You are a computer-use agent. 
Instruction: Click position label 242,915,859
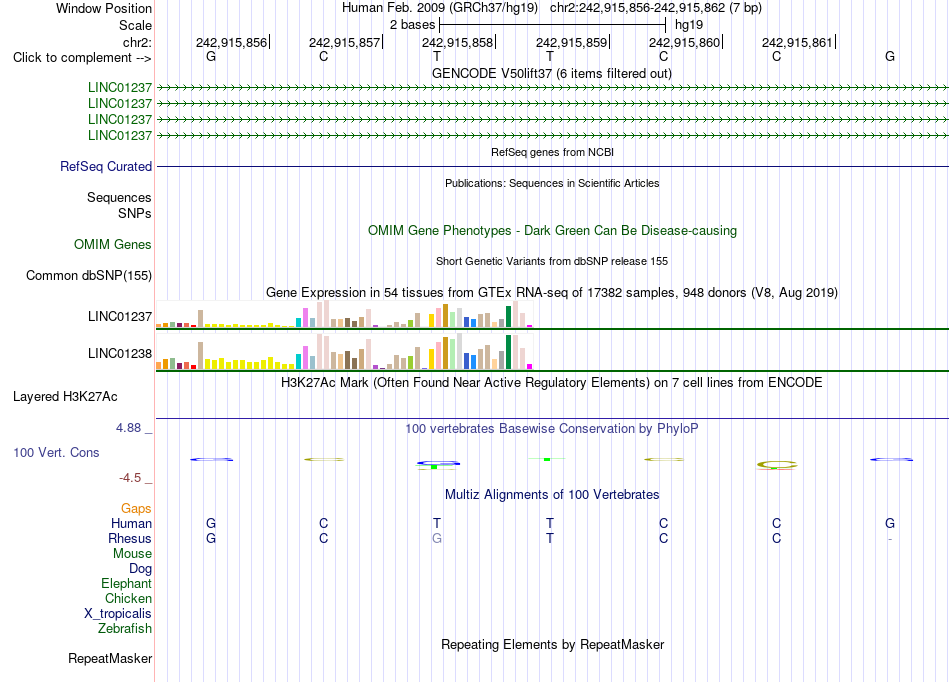[x=571, y=42]
